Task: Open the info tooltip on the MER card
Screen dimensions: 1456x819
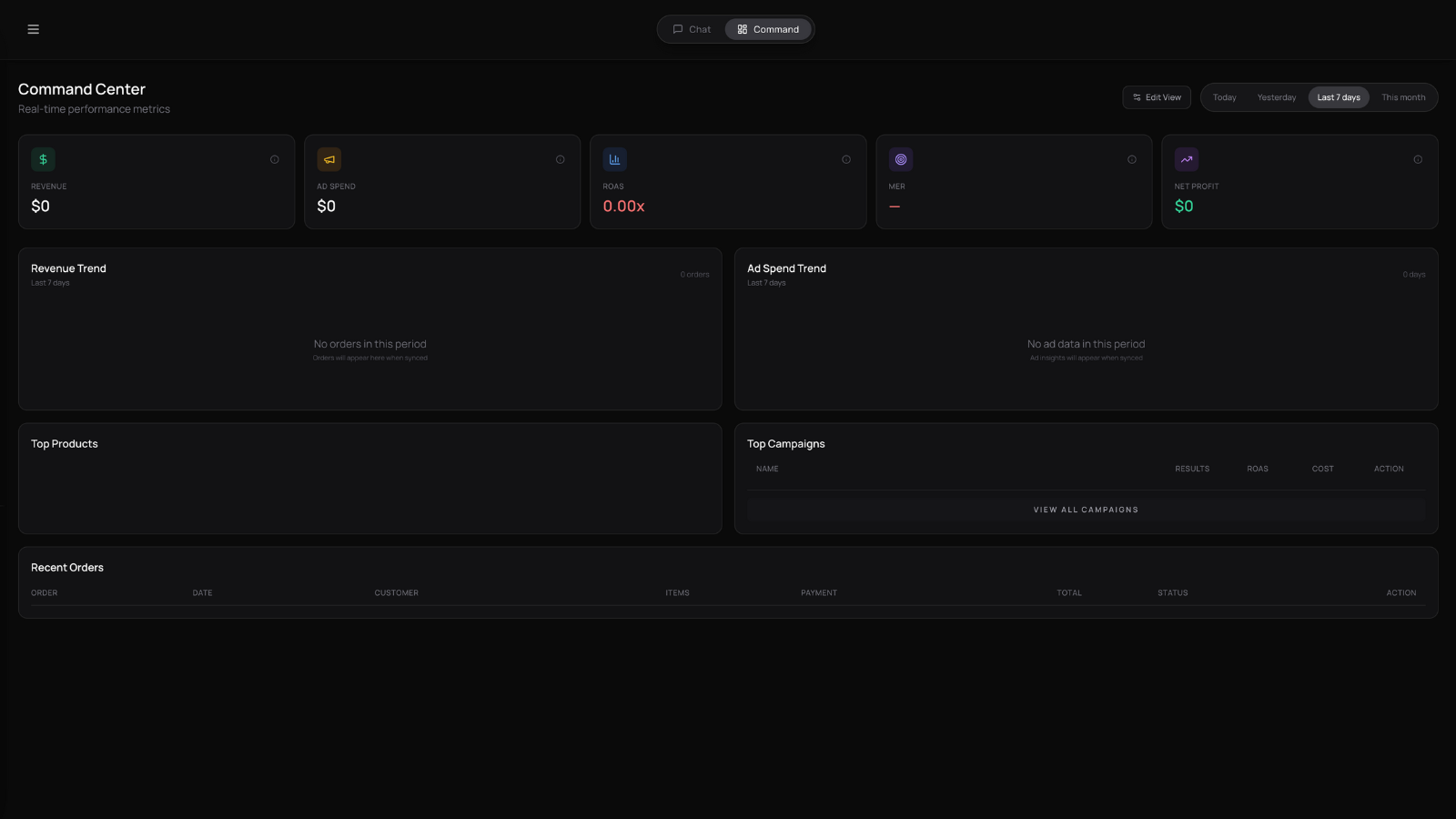Action: point(1132,159)
